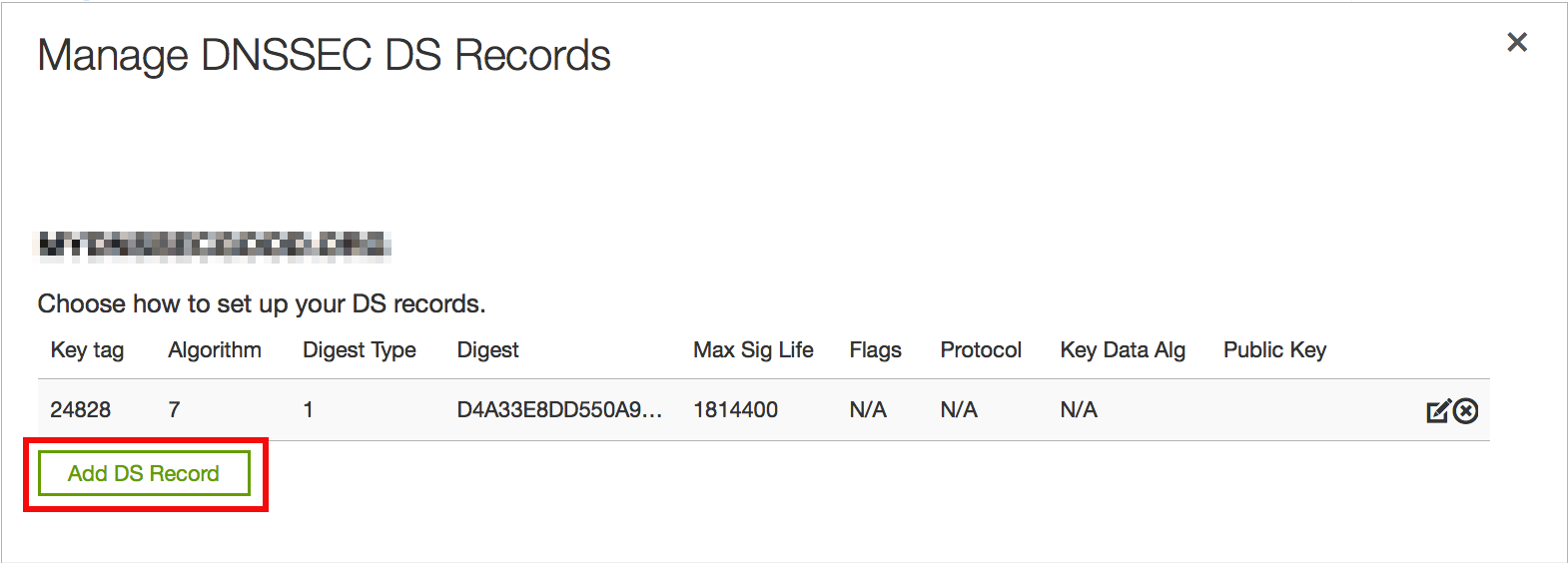Delete the DS record using the circled X icon
The height and width of the screenshot is (563, 1568).
click(x=1465, y=411)
